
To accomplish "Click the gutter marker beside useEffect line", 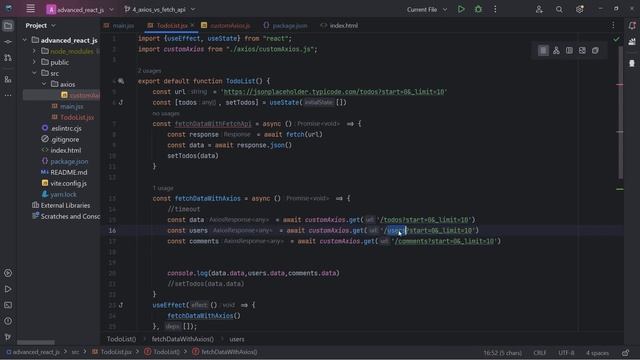I will click(x=121, y=305).
